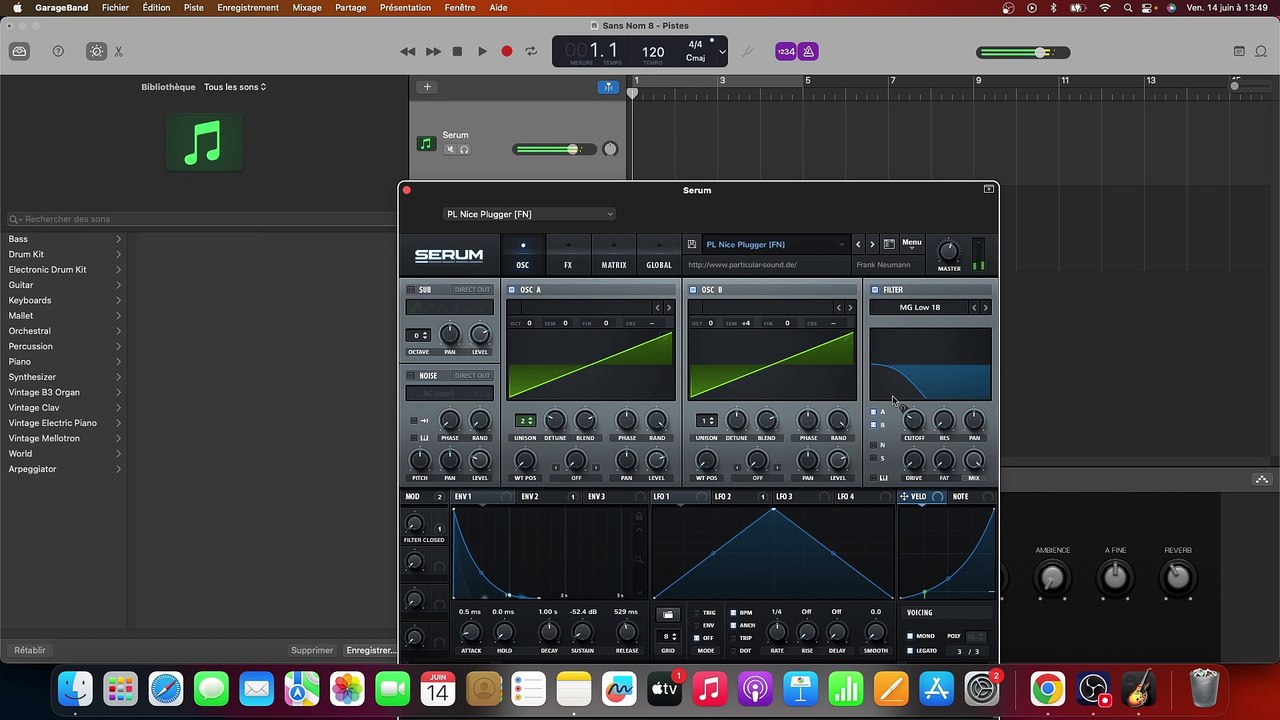Image resolution: width=1280 pixels, height=720 pixels.
Task: Click the Serum MASTER volume knob
Action: [949, 251]
